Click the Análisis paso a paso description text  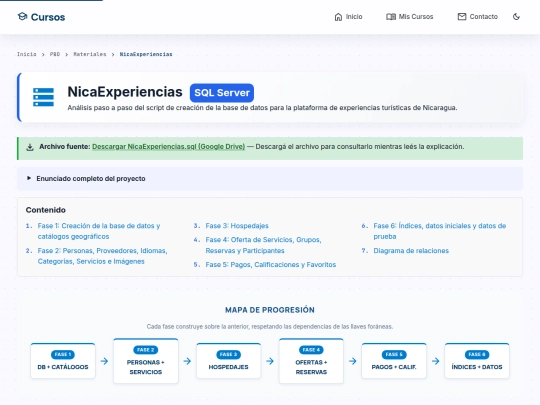click(x=262, y=108)
